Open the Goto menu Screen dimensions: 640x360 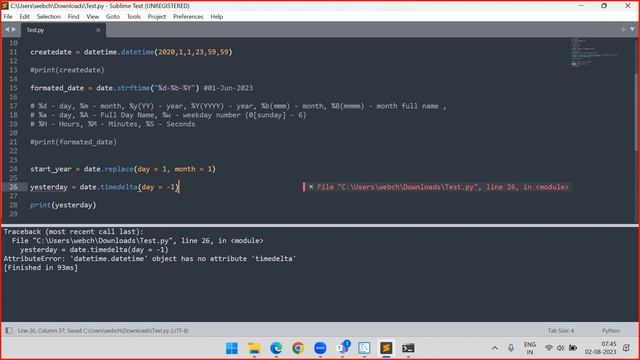pyautogui.click(x=113, y=17)
